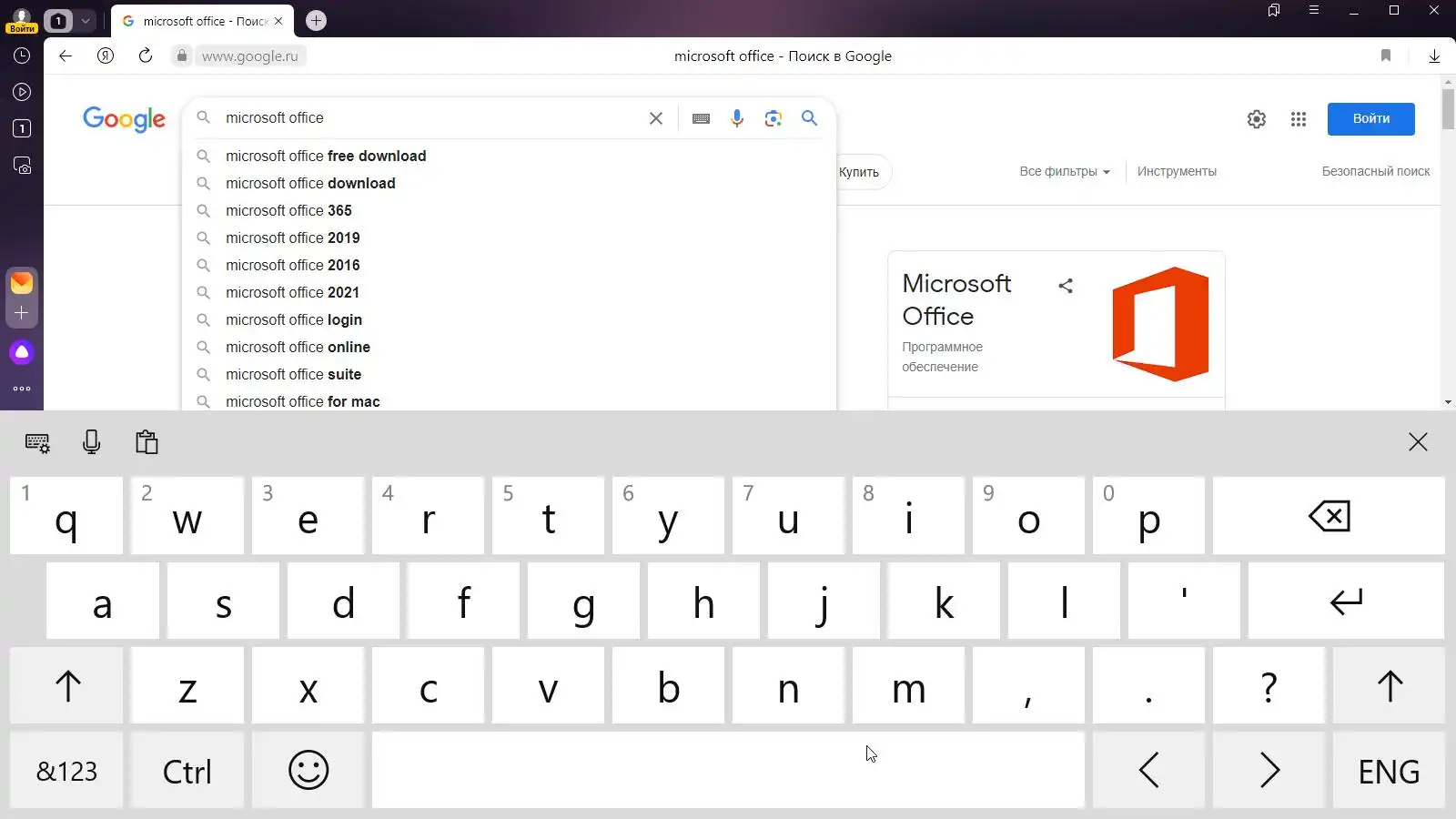Go to the Google logo homepage
Viewport: 1456px width, 819px height.
pyautogui.click(x=124, y=119)
